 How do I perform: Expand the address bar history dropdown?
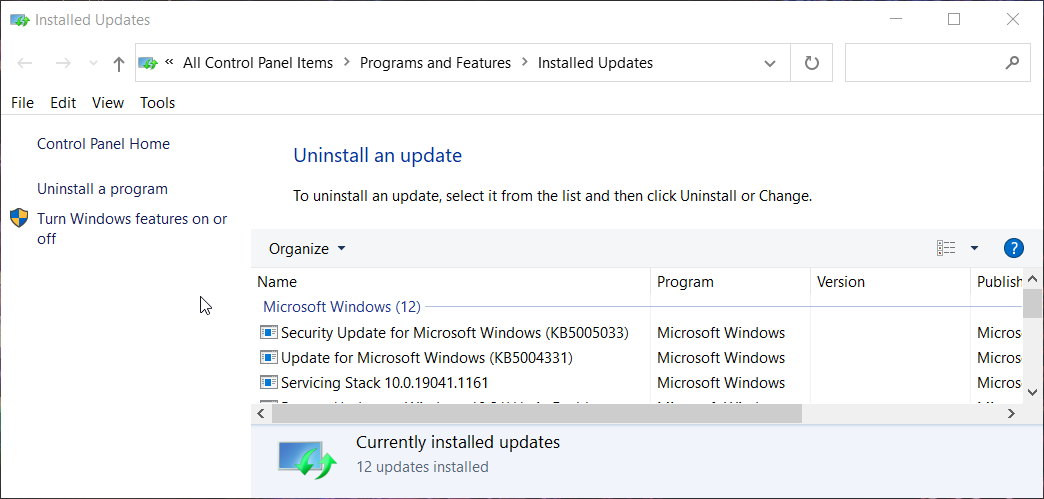pos(770,63)
